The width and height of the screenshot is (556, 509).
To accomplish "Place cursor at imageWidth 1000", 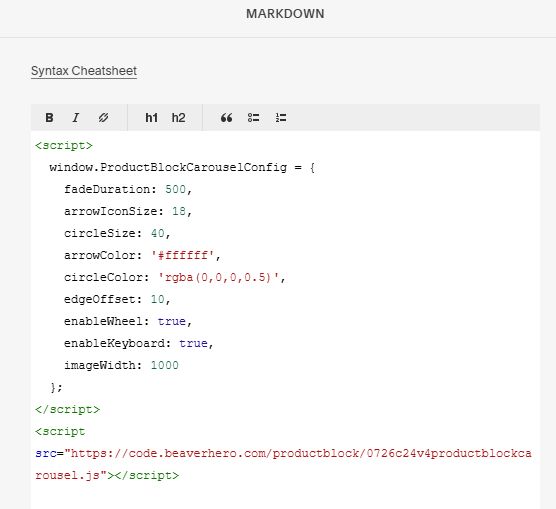I will click(165, 365).
